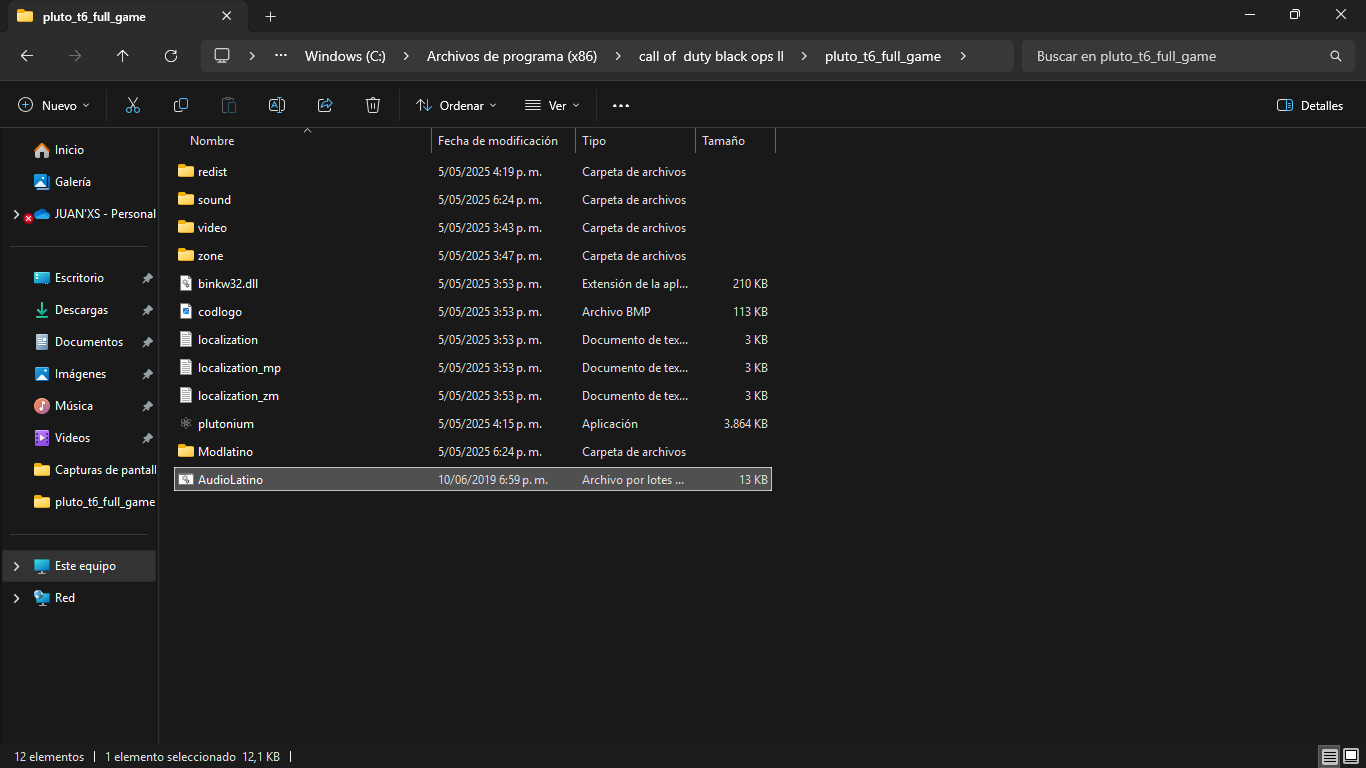Expand the hidden breadcrumb ellipsis
1366x768 pixels.
(281, 56)
